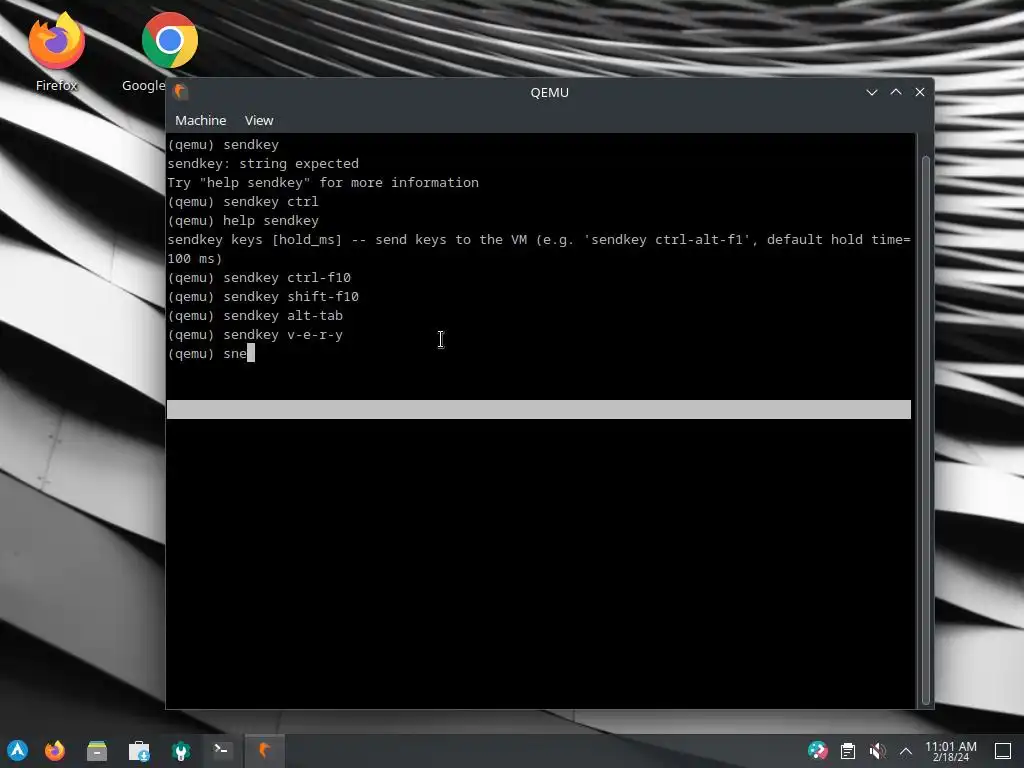Open the file manager from the taskbar

point(97,751)
